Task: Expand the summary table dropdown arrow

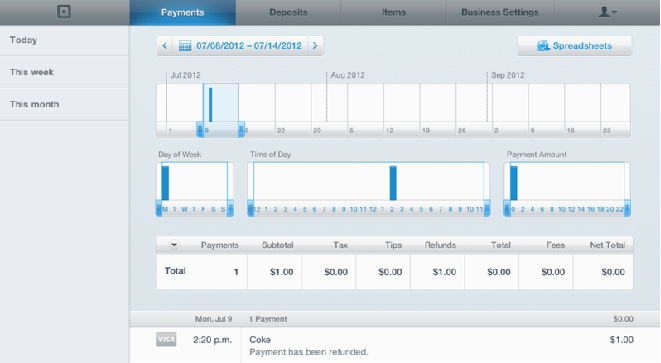Action: (x=174, y=245)
